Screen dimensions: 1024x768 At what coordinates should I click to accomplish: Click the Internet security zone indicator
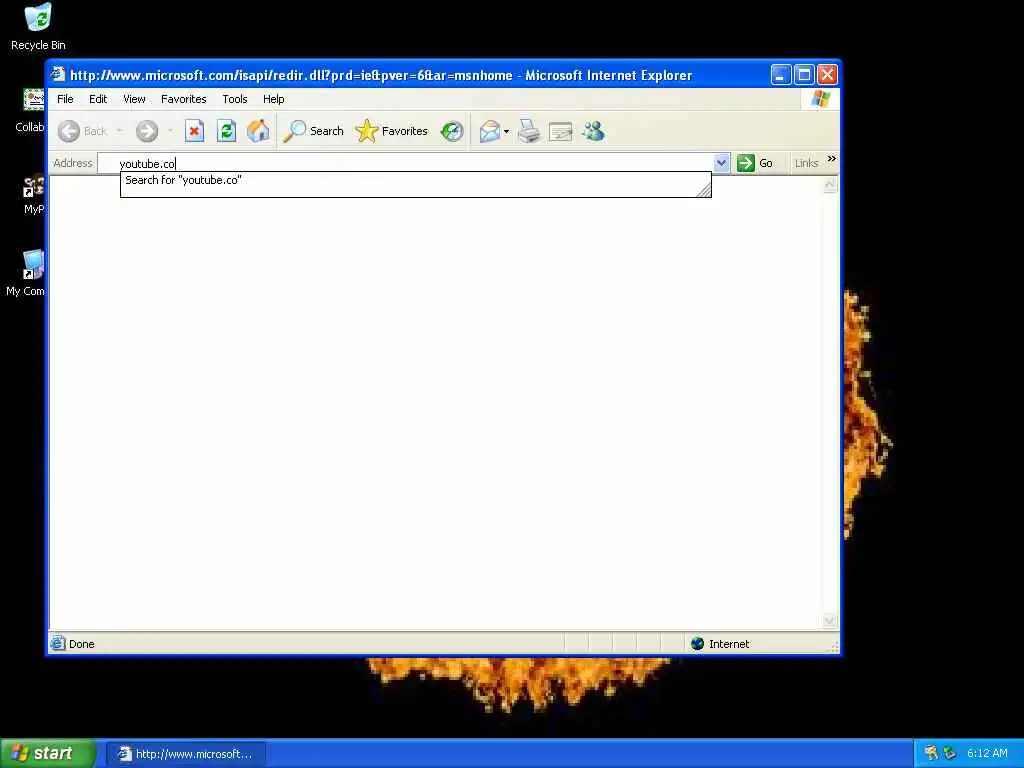[x=720, y=644]
